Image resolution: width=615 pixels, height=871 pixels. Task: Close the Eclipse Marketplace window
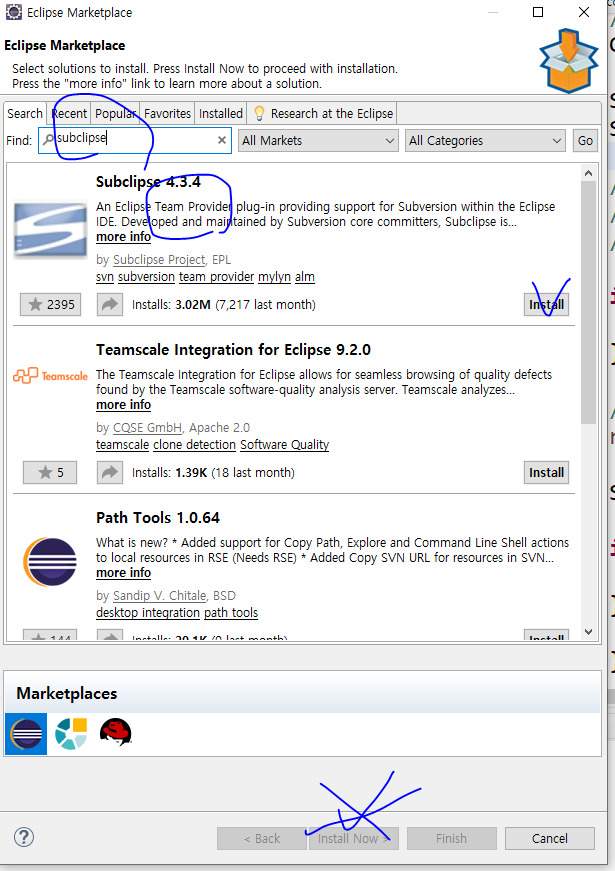pos(584,12)
